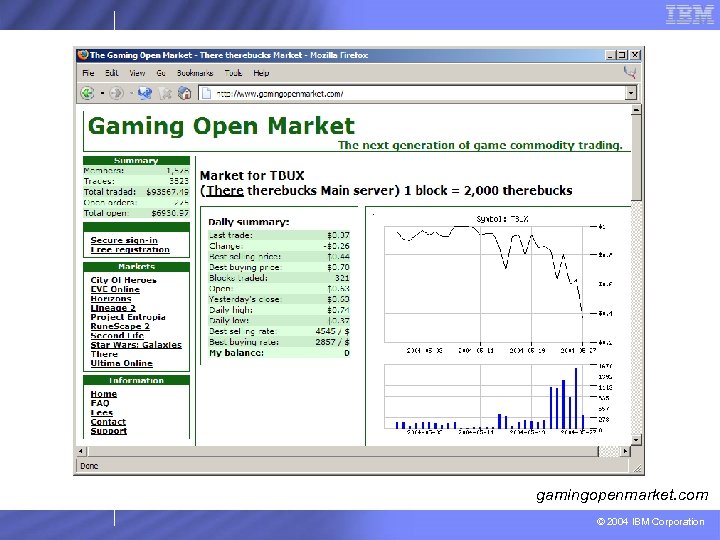Click the Blocks traded row showing 321

click(279, 278)
